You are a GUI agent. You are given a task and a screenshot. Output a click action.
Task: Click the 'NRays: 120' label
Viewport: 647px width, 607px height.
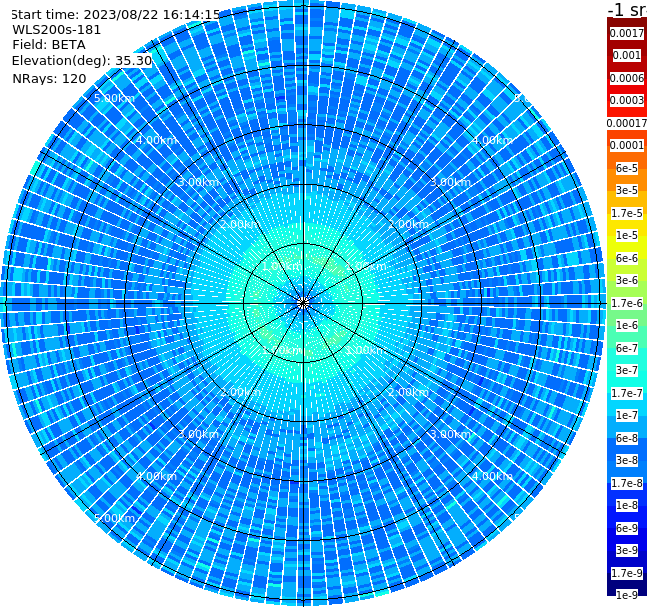[x=49, y=78]
